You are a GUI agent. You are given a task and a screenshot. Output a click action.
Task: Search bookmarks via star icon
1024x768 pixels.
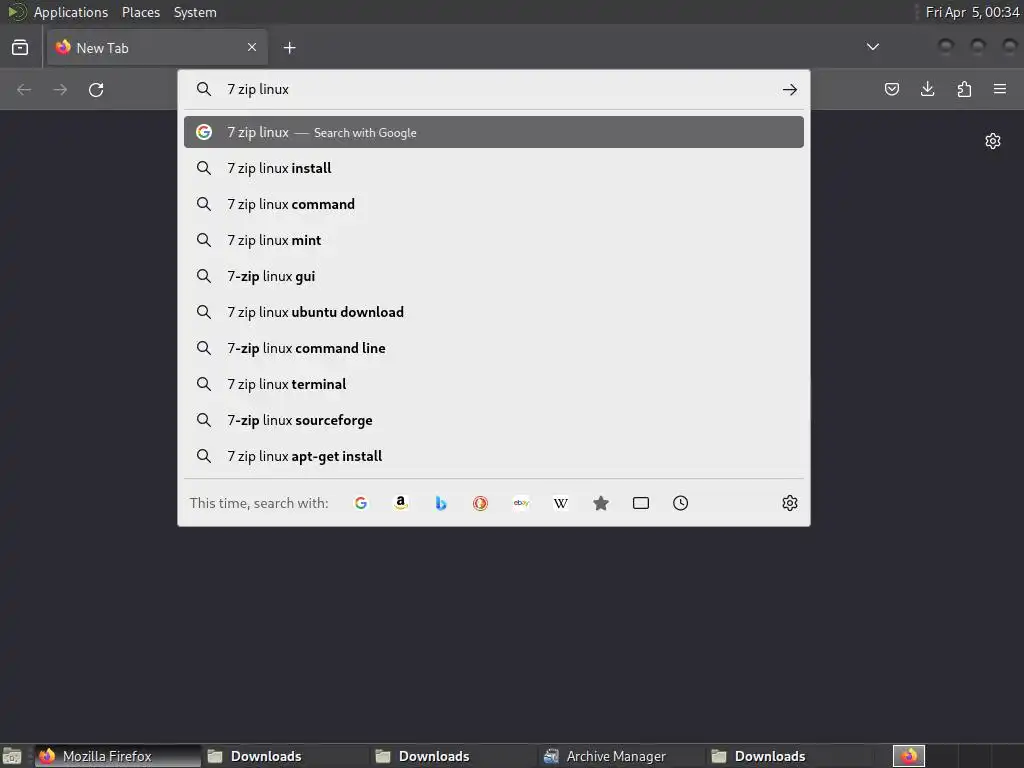tap(601, 503)
